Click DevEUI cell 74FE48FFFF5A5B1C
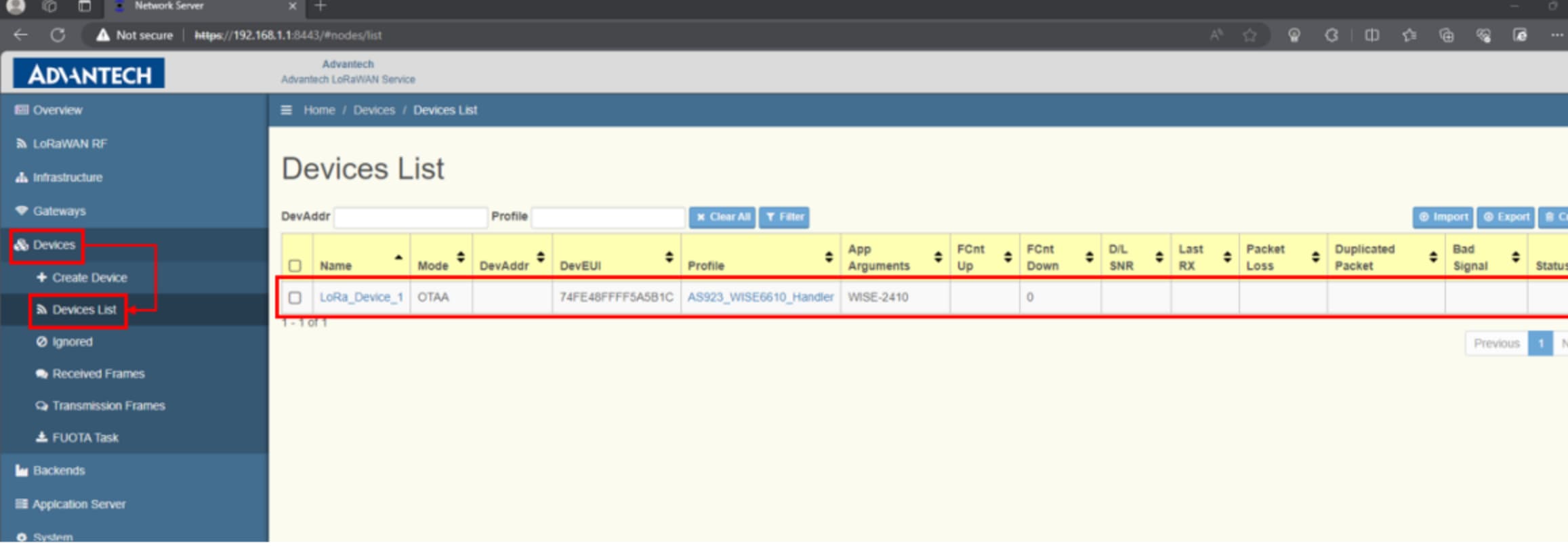This screenshot has width=1568, height=546. (616, 297)
